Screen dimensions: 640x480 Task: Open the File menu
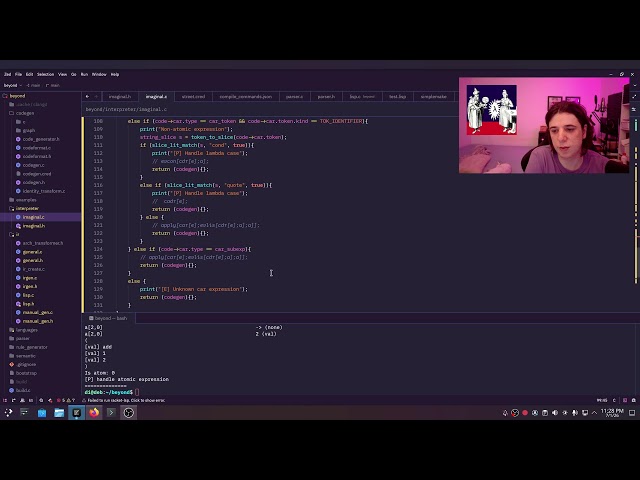click(18, 74)
